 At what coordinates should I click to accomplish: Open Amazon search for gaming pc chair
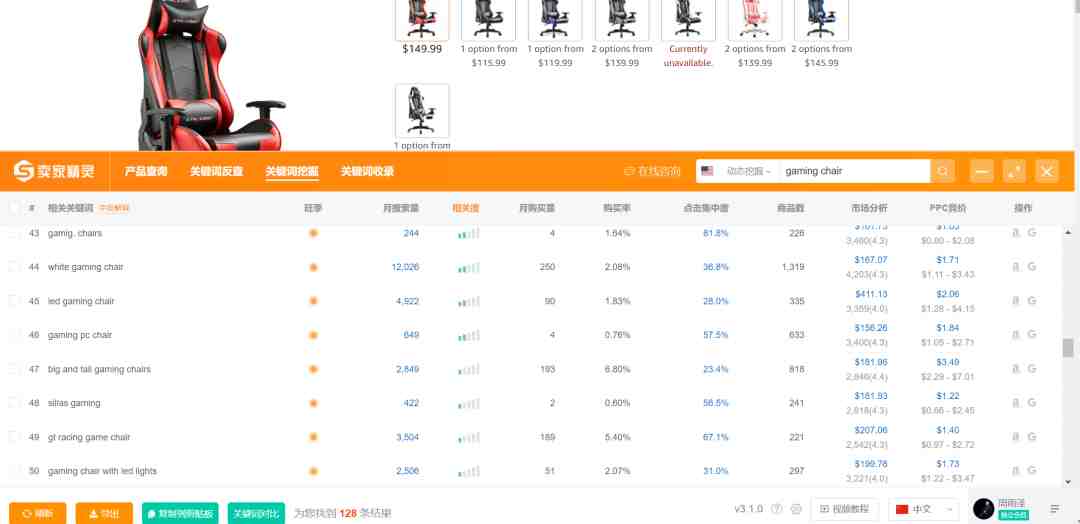coord(1015,335)
